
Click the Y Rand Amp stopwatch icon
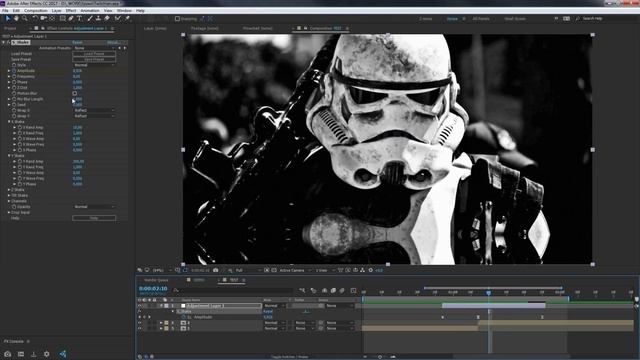(20, 161)
